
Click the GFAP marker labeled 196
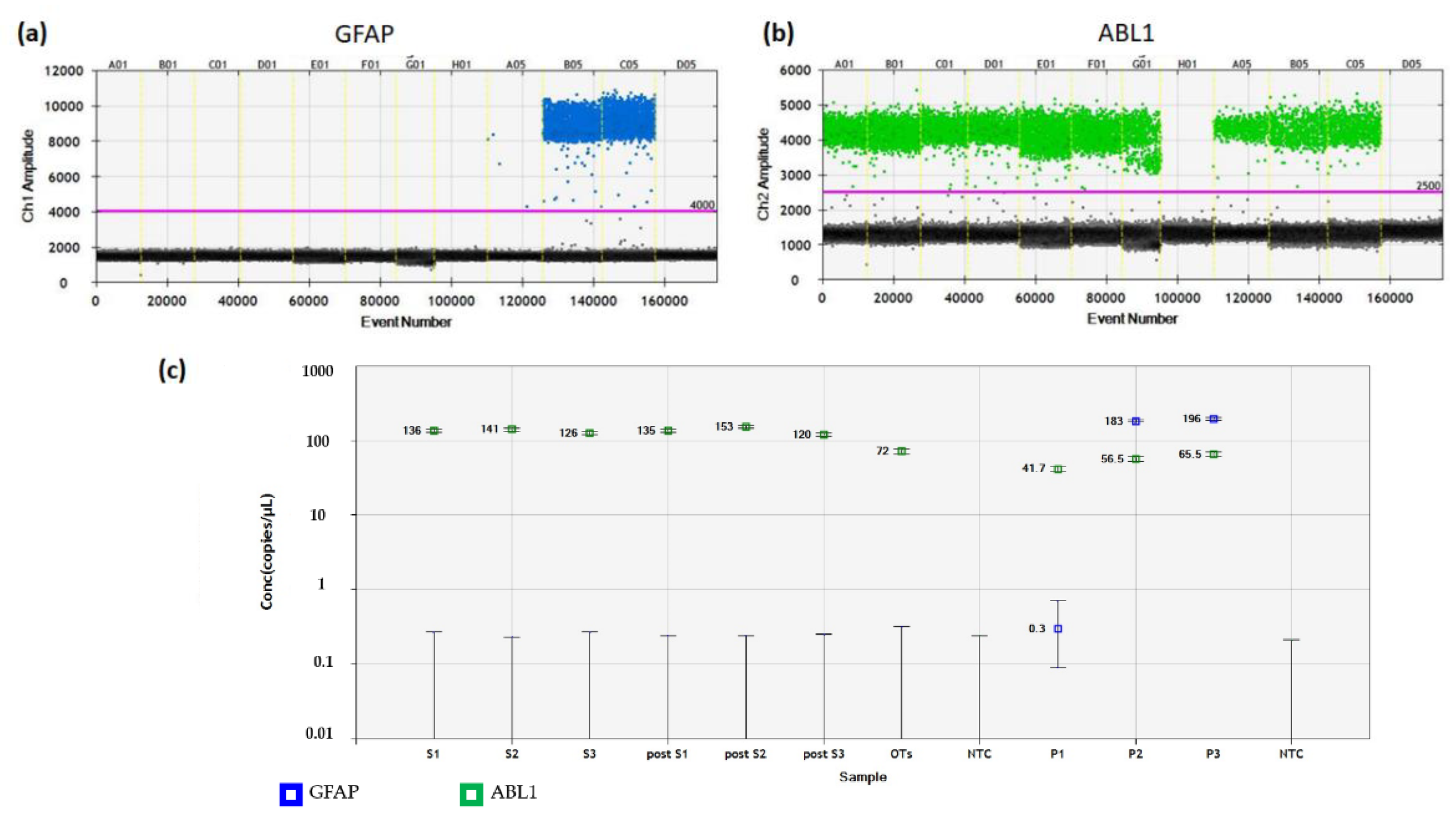(x=1214, y=419)
